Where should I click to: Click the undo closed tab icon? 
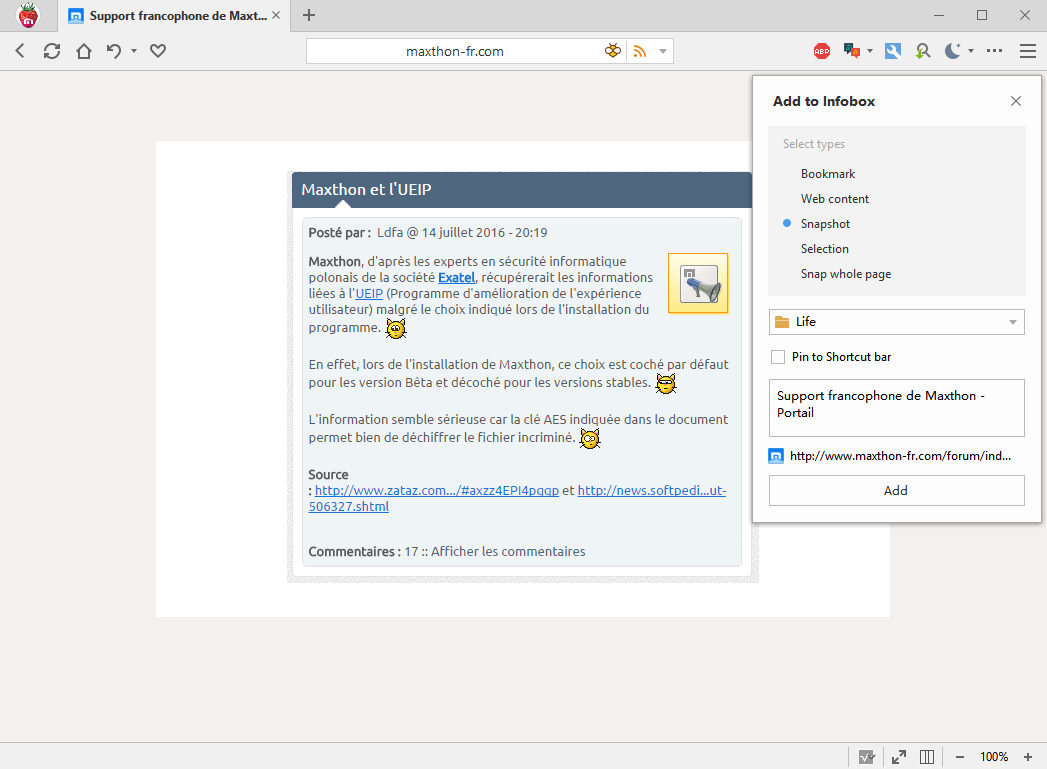[114, 51]
